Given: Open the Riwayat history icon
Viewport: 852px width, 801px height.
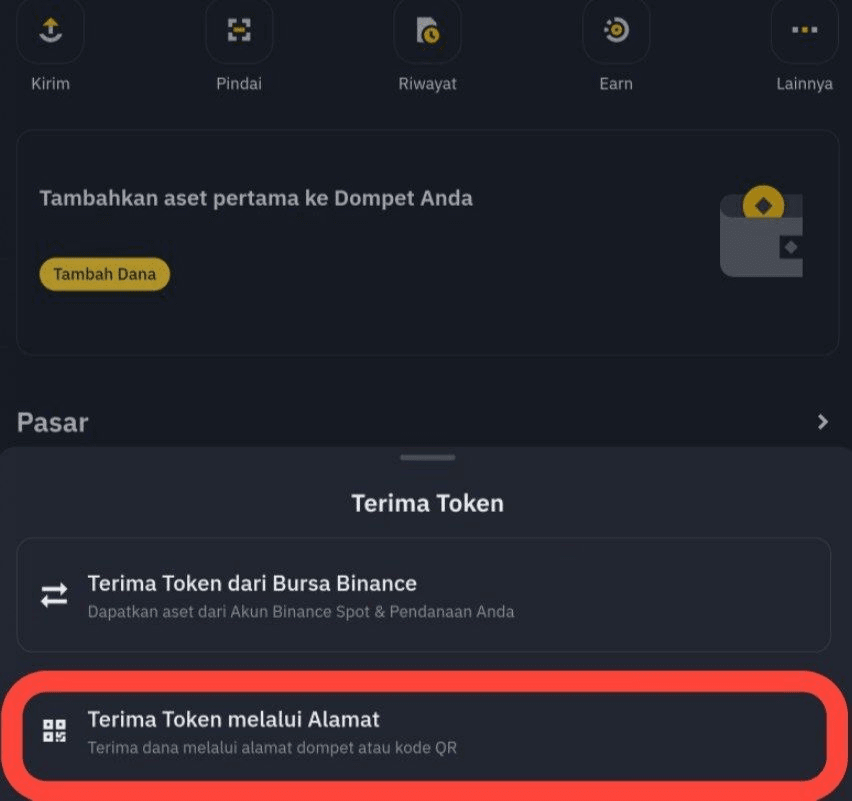Looking at the screenshot, I should 427,31.
